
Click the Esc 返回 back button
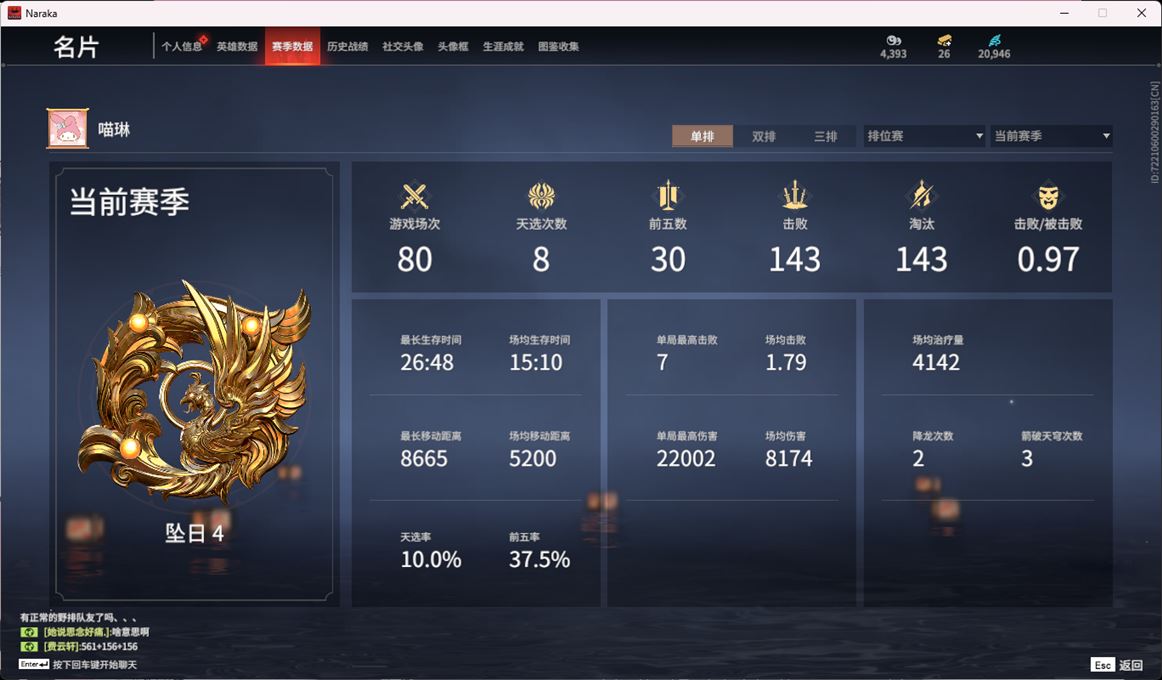tap(1117, 664)
